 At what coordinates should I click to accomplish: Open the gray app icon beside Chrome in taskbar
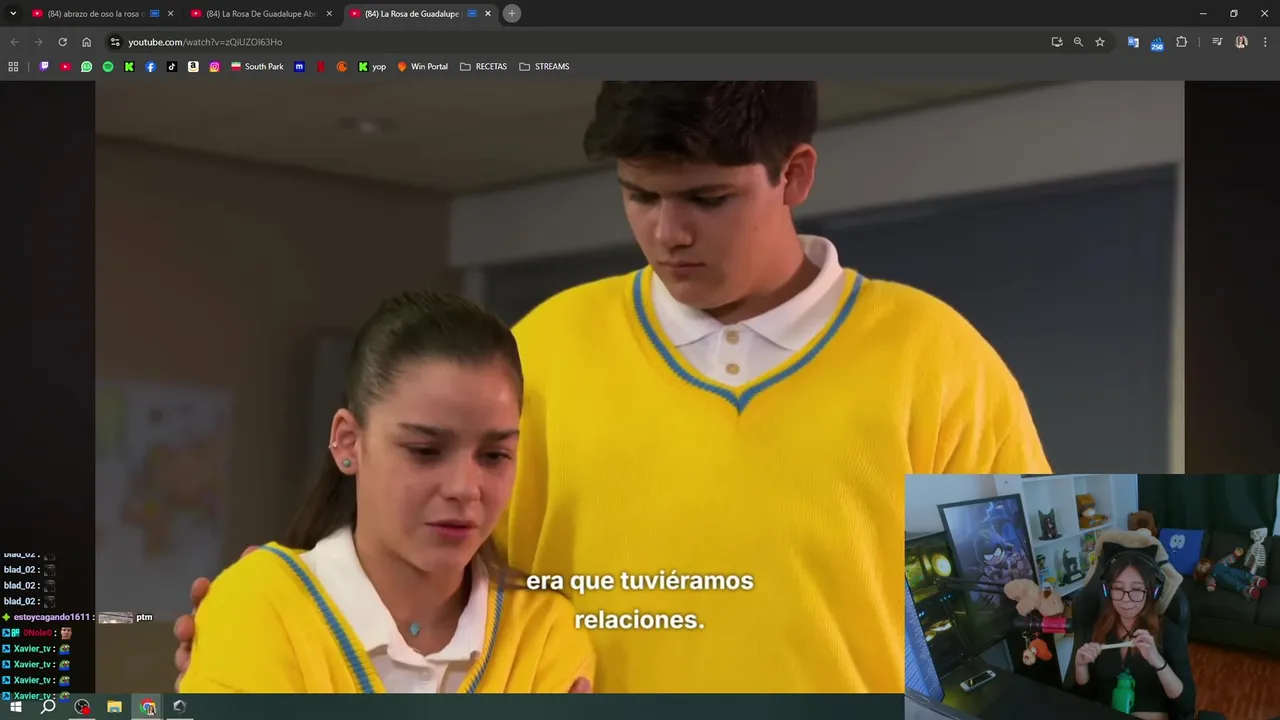coord(180,707)
